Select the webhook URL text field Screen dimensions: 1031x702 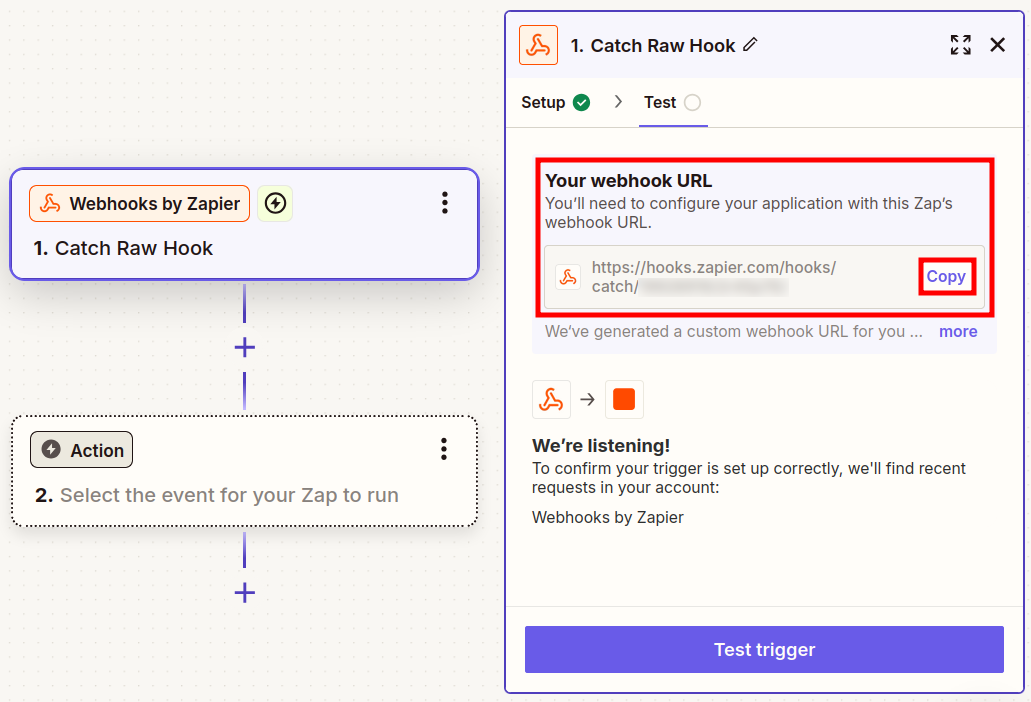click(x=740, y=277)
